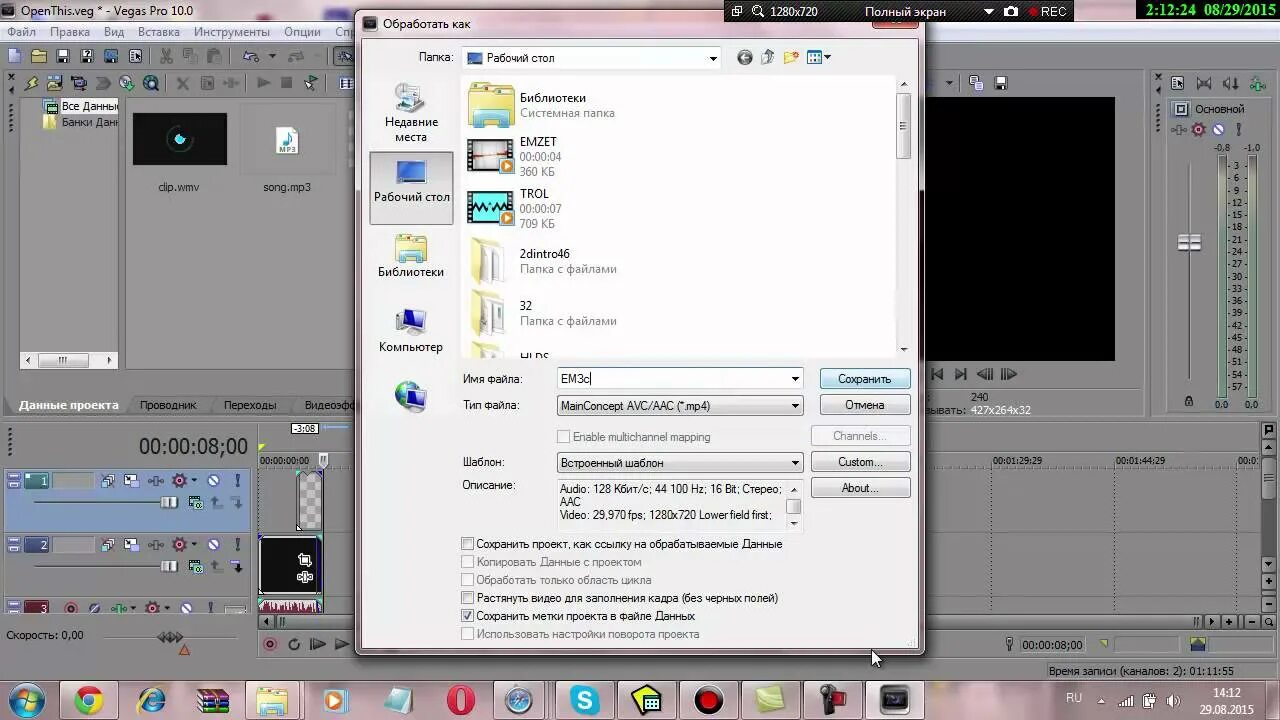Image resolution: width=1280 pixels, height=720 pixels.
Task: Open project with the folder icon in Vegas toolbar
Action: tap(39, 56)
